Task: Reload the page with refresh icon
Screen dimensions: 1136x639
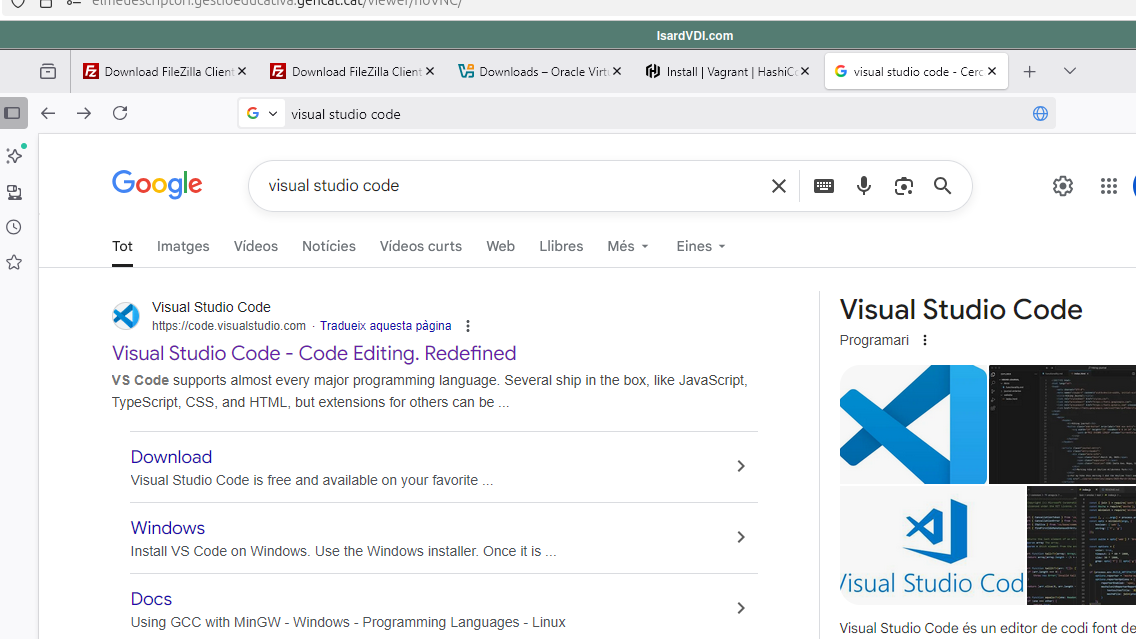Action: [120, 113]
